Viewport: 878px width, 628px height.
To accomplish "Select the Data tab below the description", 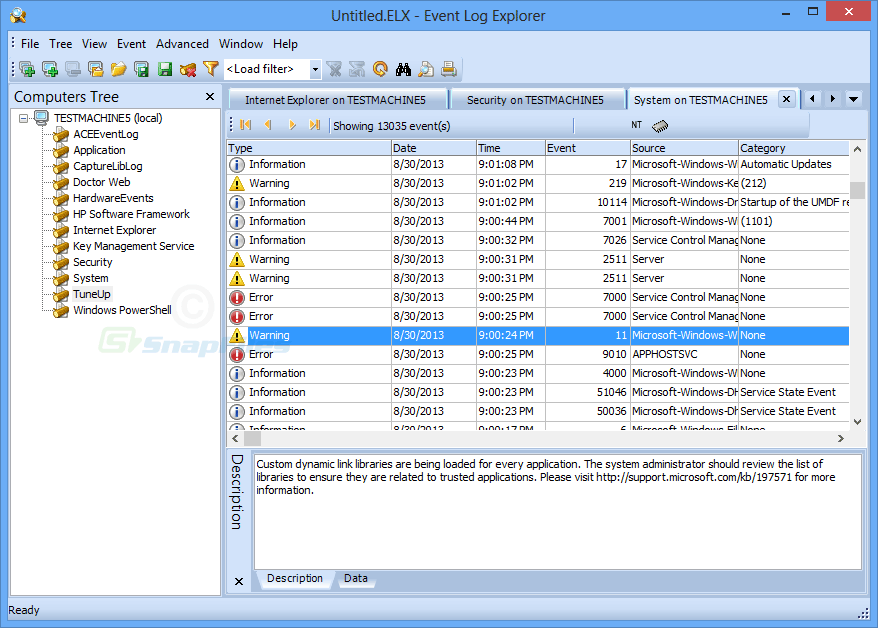I will pyautogui.click(x=356, y=578).
